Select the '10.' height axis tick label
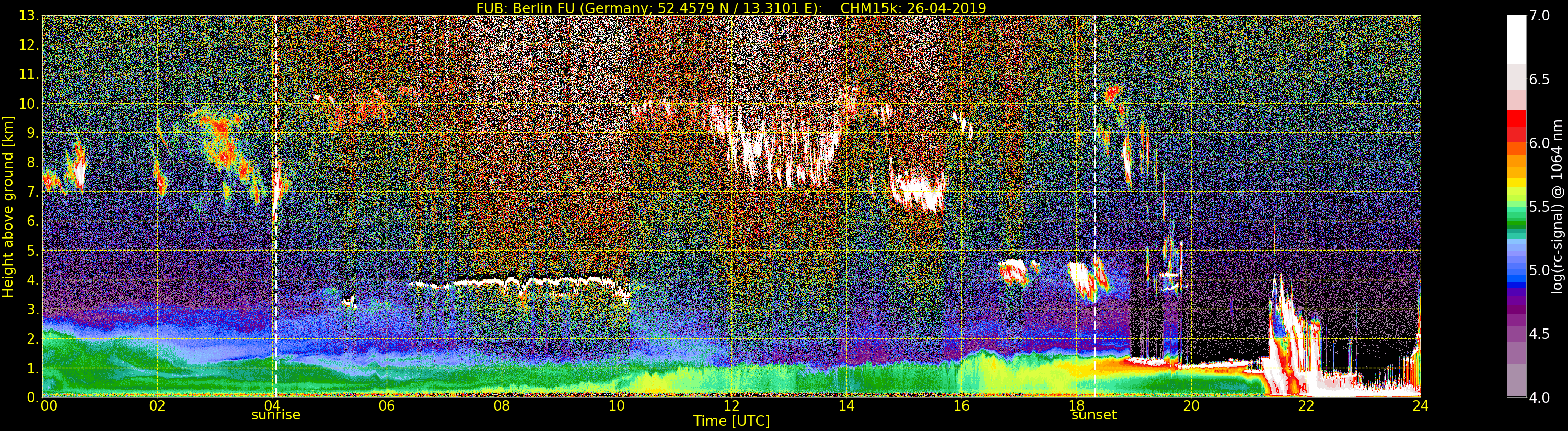 29,104
